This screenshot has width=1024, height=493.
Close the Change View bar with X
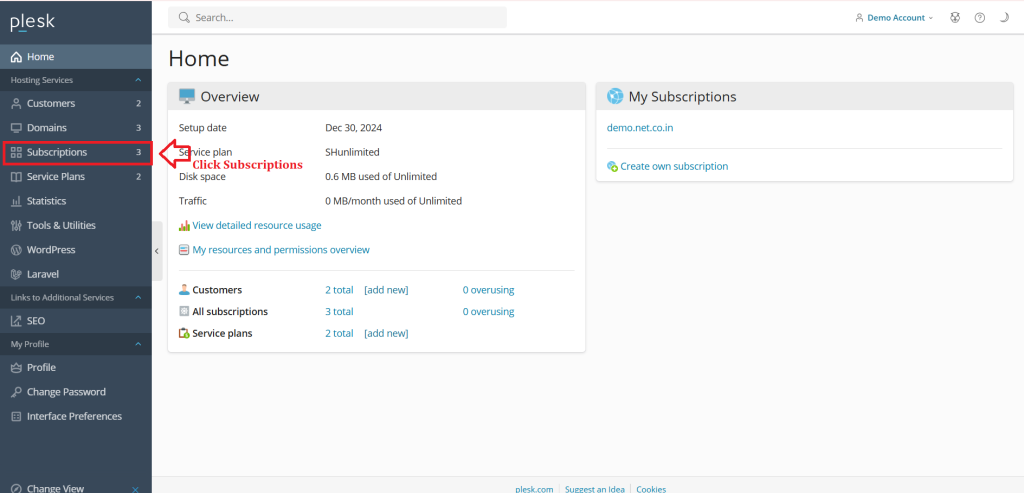pos(135,489)
